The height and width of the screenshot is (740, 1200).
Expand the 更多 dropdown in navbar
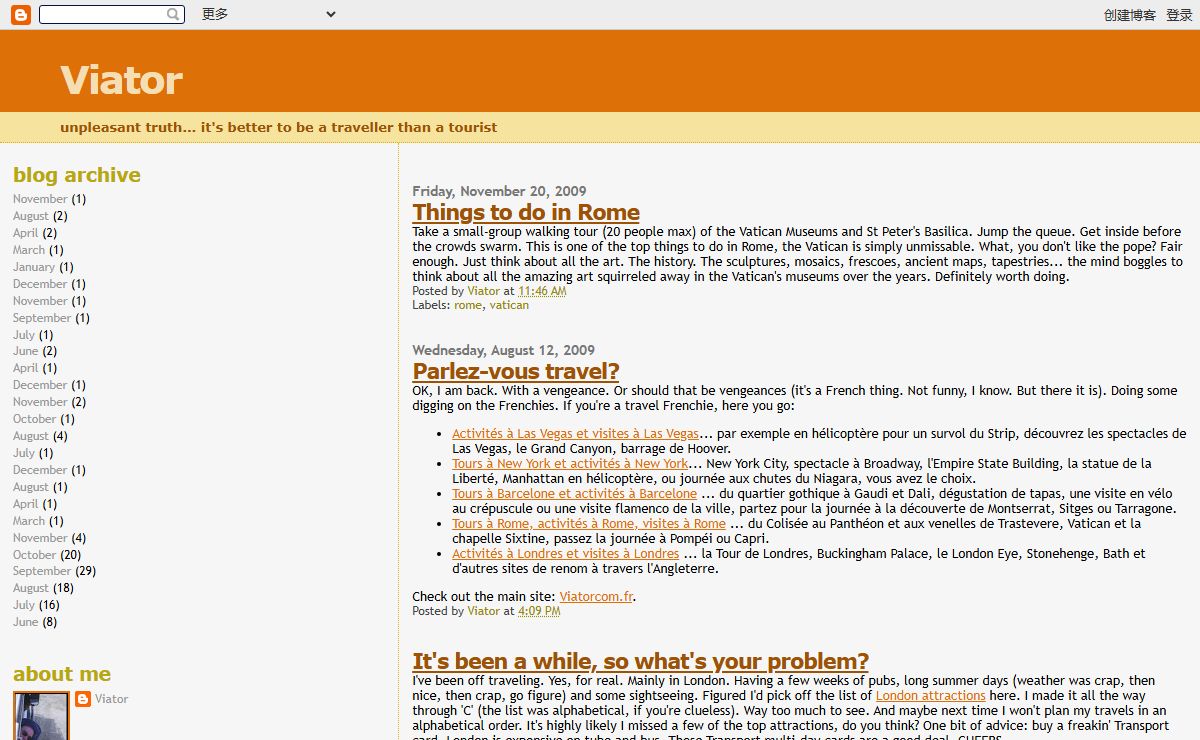(268, 14)
